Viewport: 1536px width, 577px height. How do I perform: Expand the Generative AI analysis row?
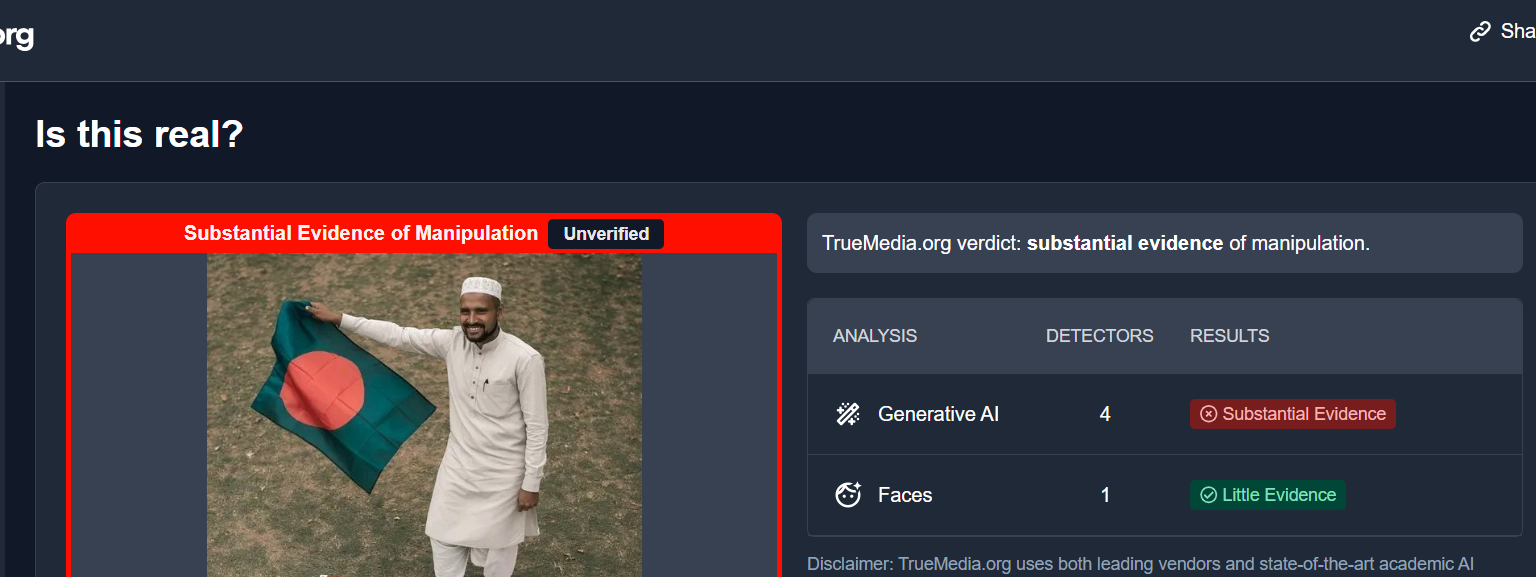(x=1165, y=414)
